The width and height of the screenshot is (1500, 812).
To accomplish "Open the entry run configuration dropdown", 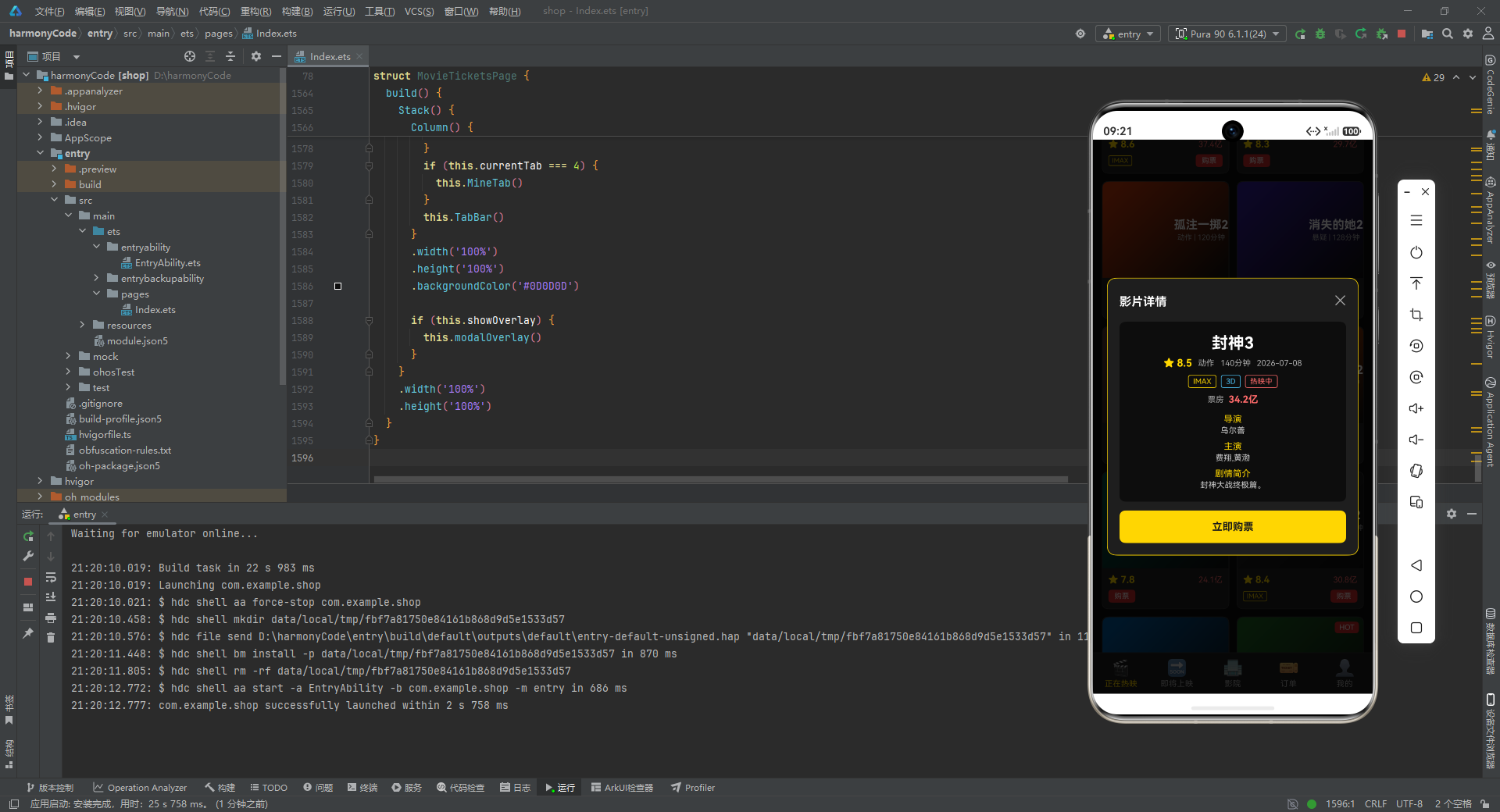I will click(x=1129, y=34).
